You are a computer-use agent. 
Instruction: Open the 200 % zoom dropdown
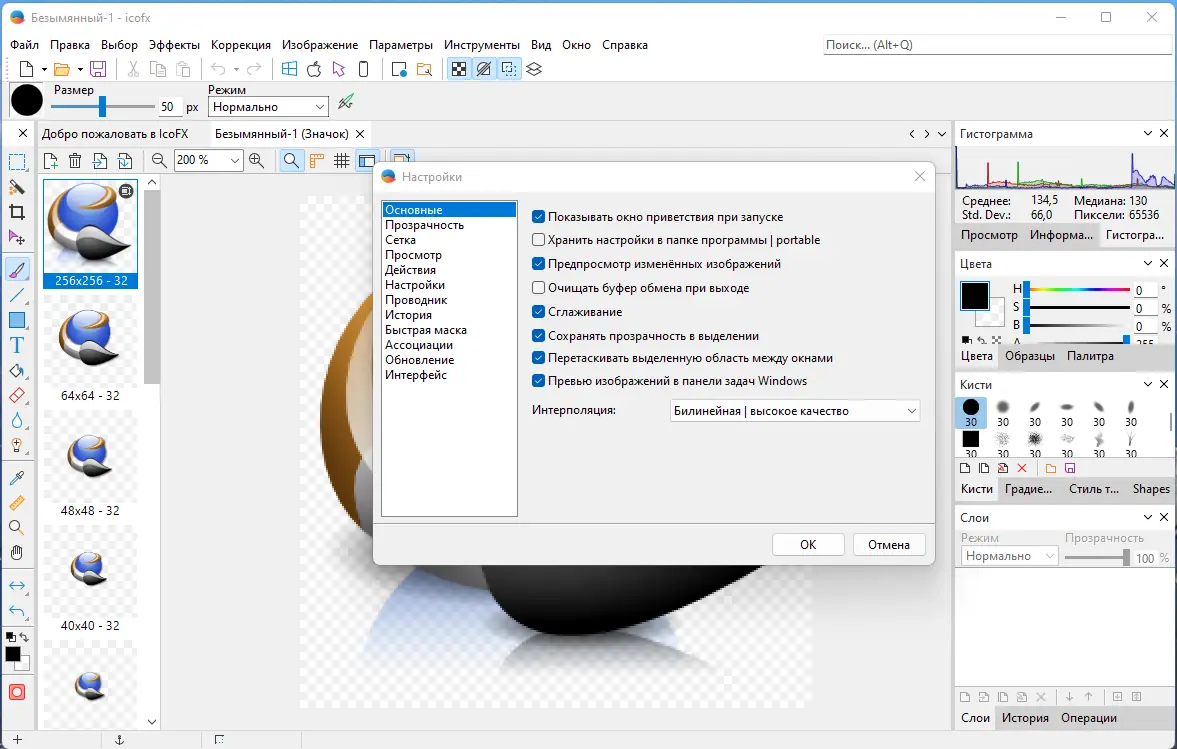[208, 160]
